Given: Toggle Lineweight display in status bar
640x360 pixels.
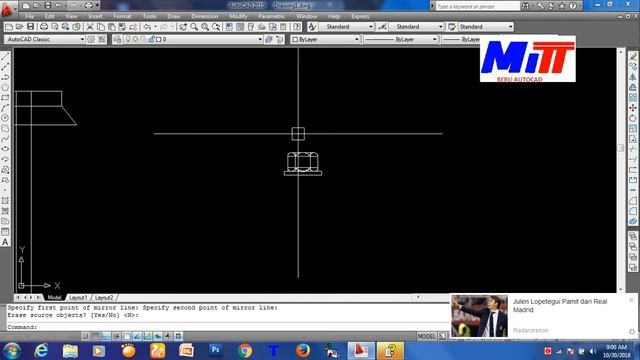Looking at the screenshot, I should [x=168, y=336].
